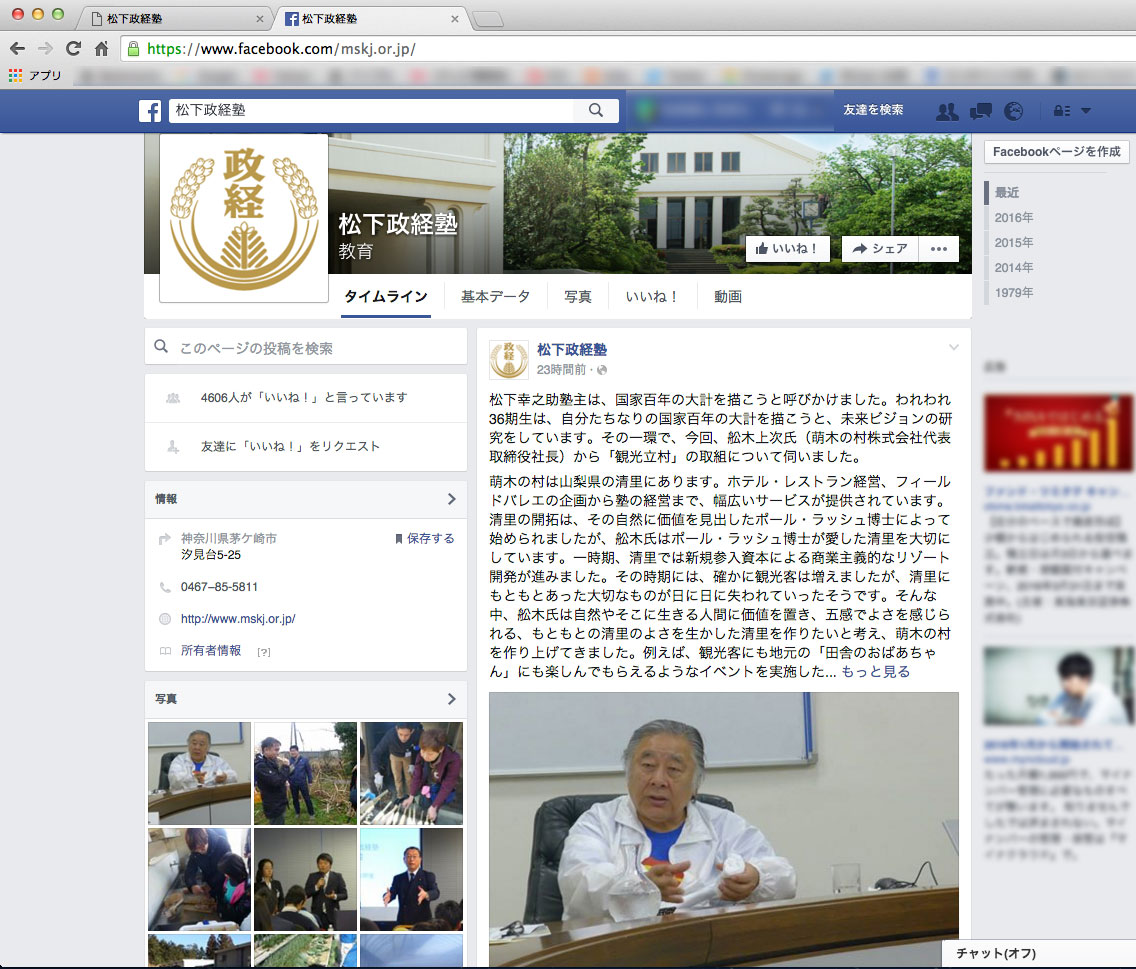Click the public globe icon on post

point(601,370)
